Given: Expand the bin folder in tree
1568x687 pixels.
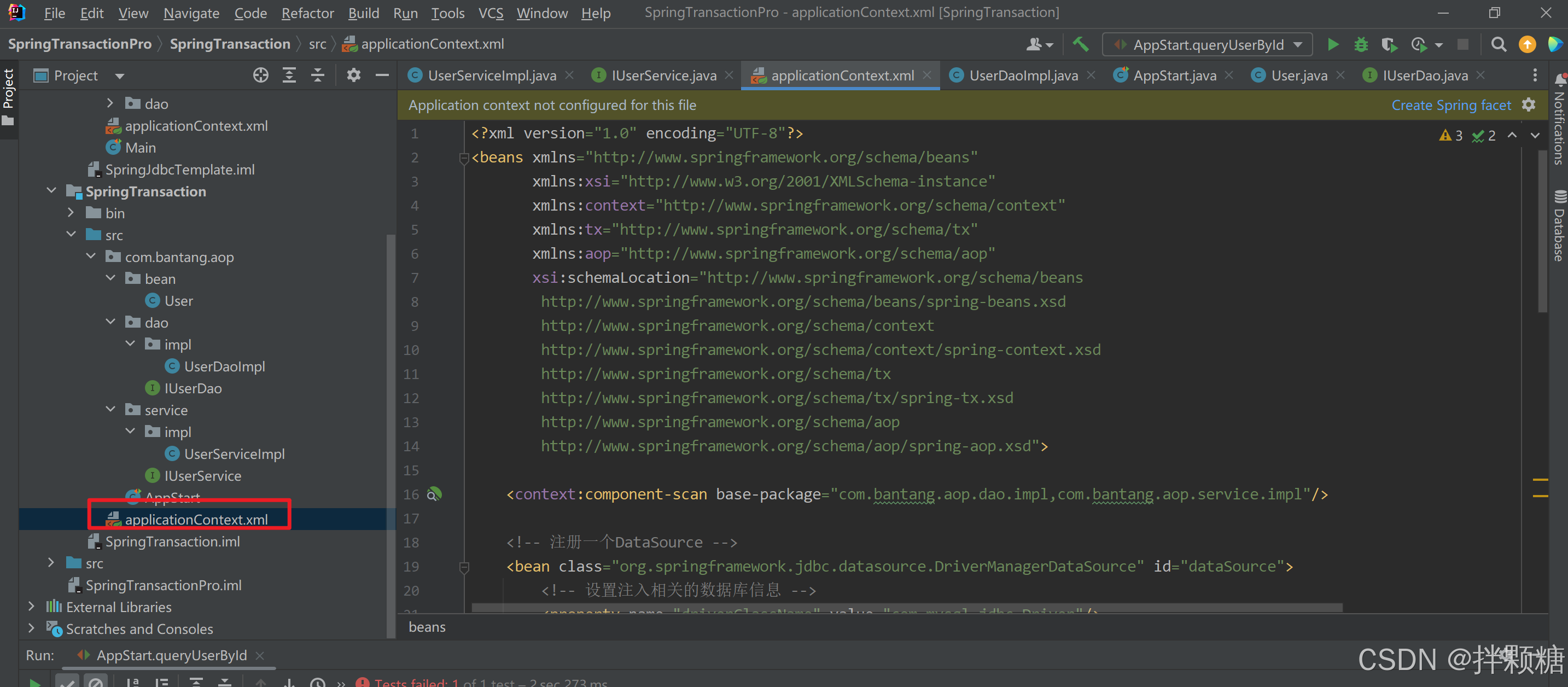Looking at the screenshot, I should [71, 213].
